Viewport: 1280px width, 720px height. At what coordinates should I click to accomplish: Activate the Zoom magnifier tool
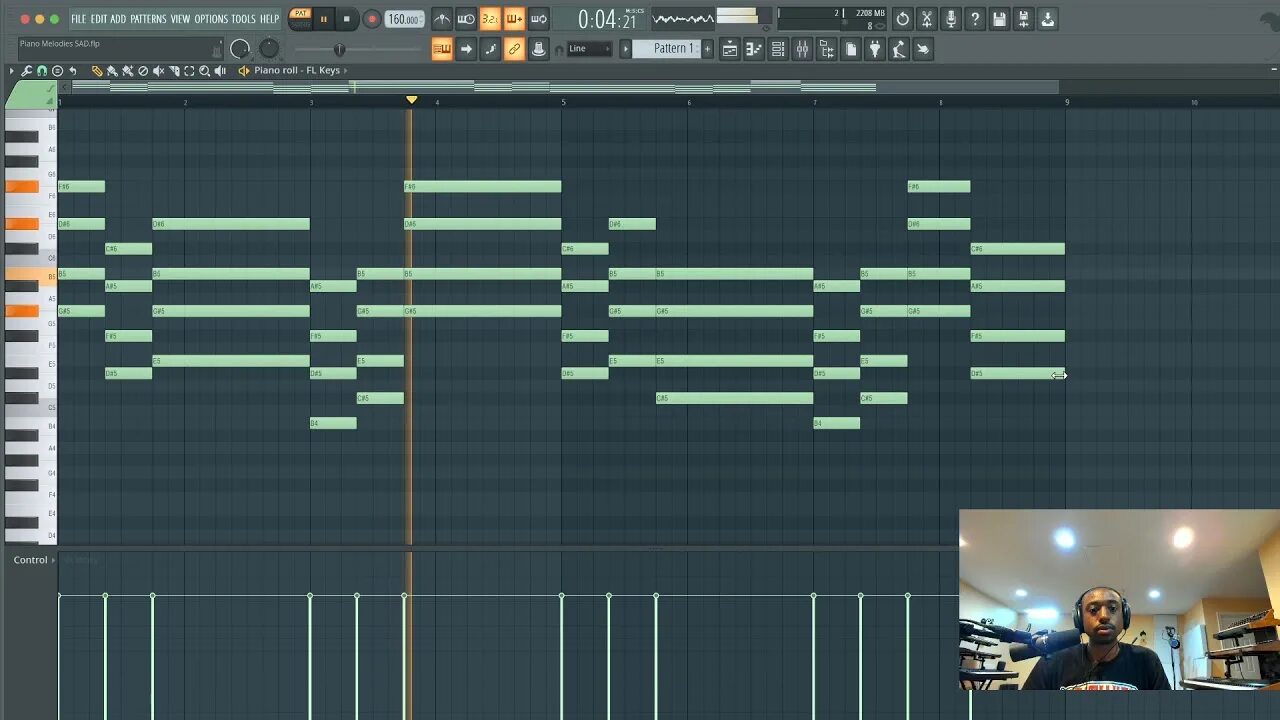click(204, 71)
